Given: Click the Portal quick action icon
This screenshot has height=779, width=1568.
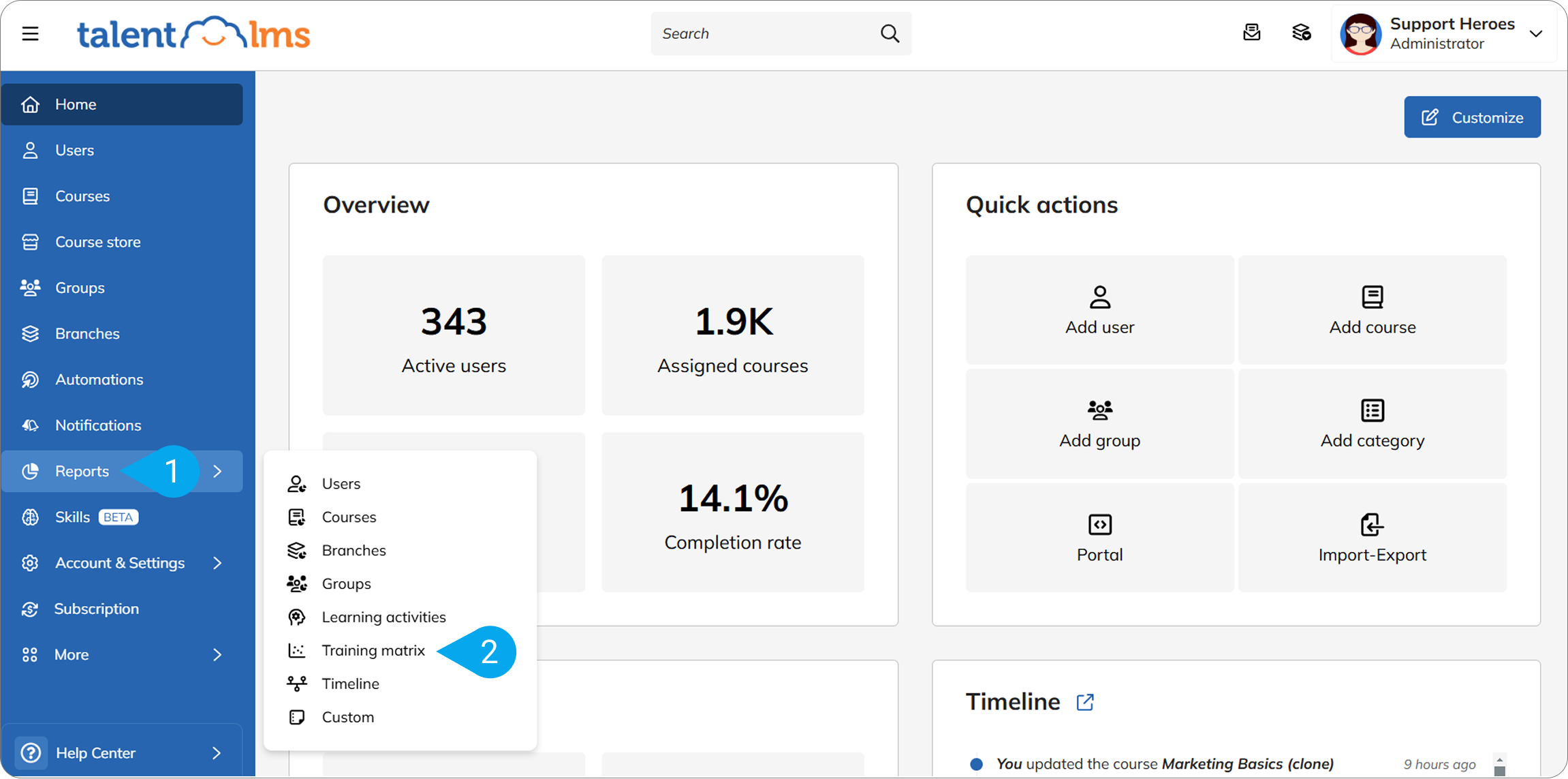Looking at the screenshot, I should click(x=1099, y=525).
